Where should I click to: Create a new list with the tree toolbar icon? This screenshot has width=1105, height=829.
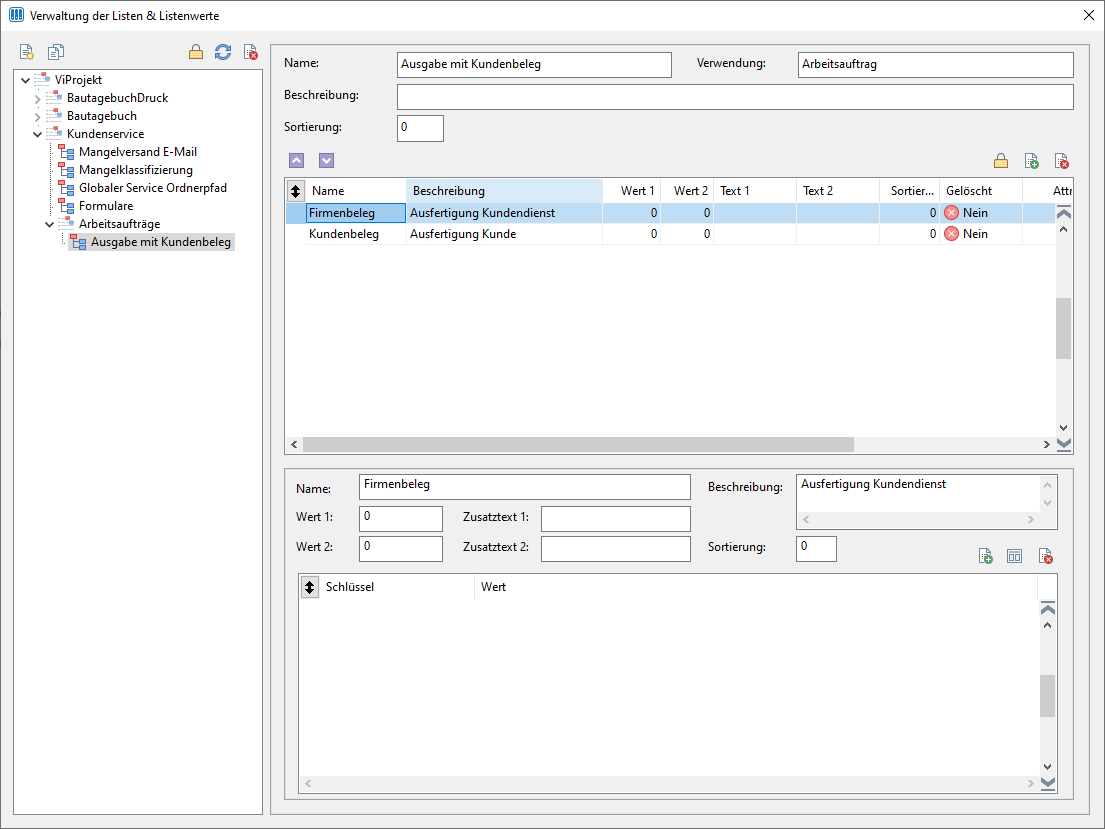(x=27, y=52)
